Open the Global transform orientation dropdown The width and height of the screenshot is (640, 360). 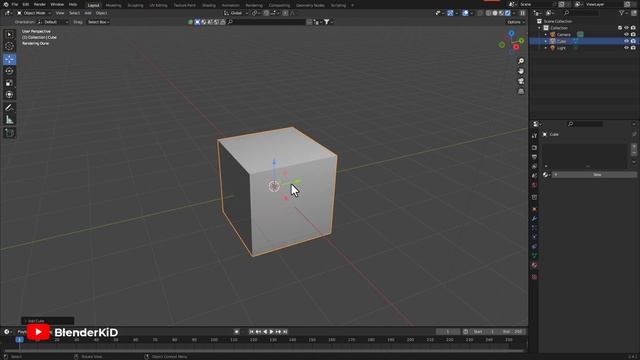point(237,13)
